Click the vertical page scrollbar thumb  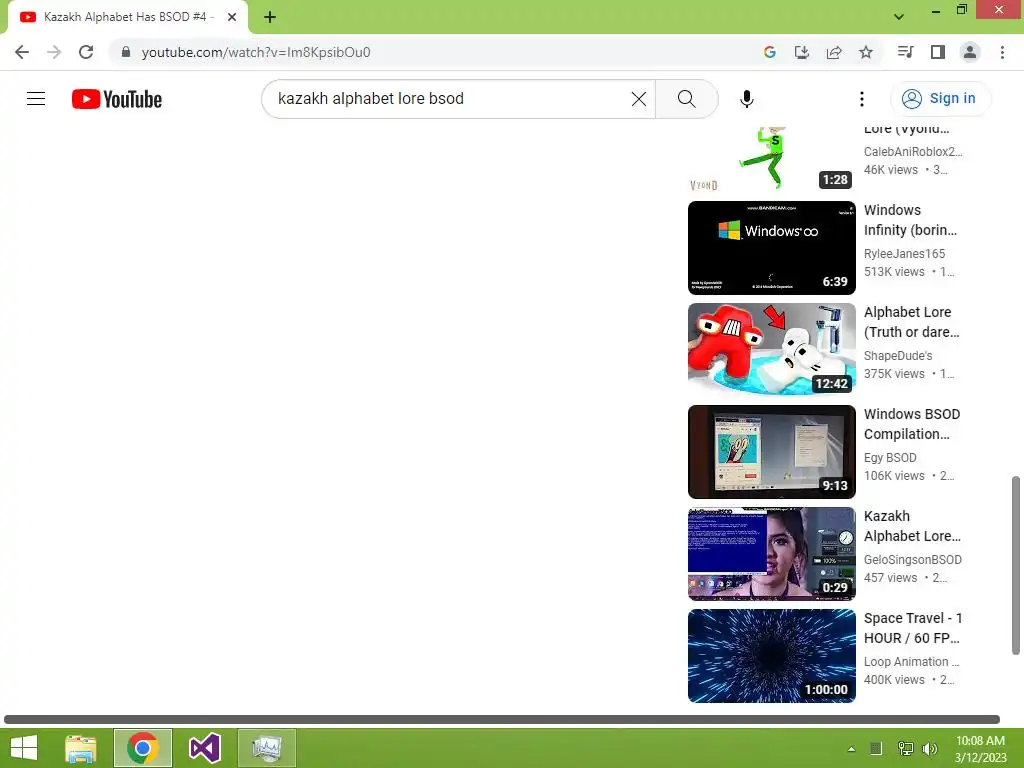1016,565
